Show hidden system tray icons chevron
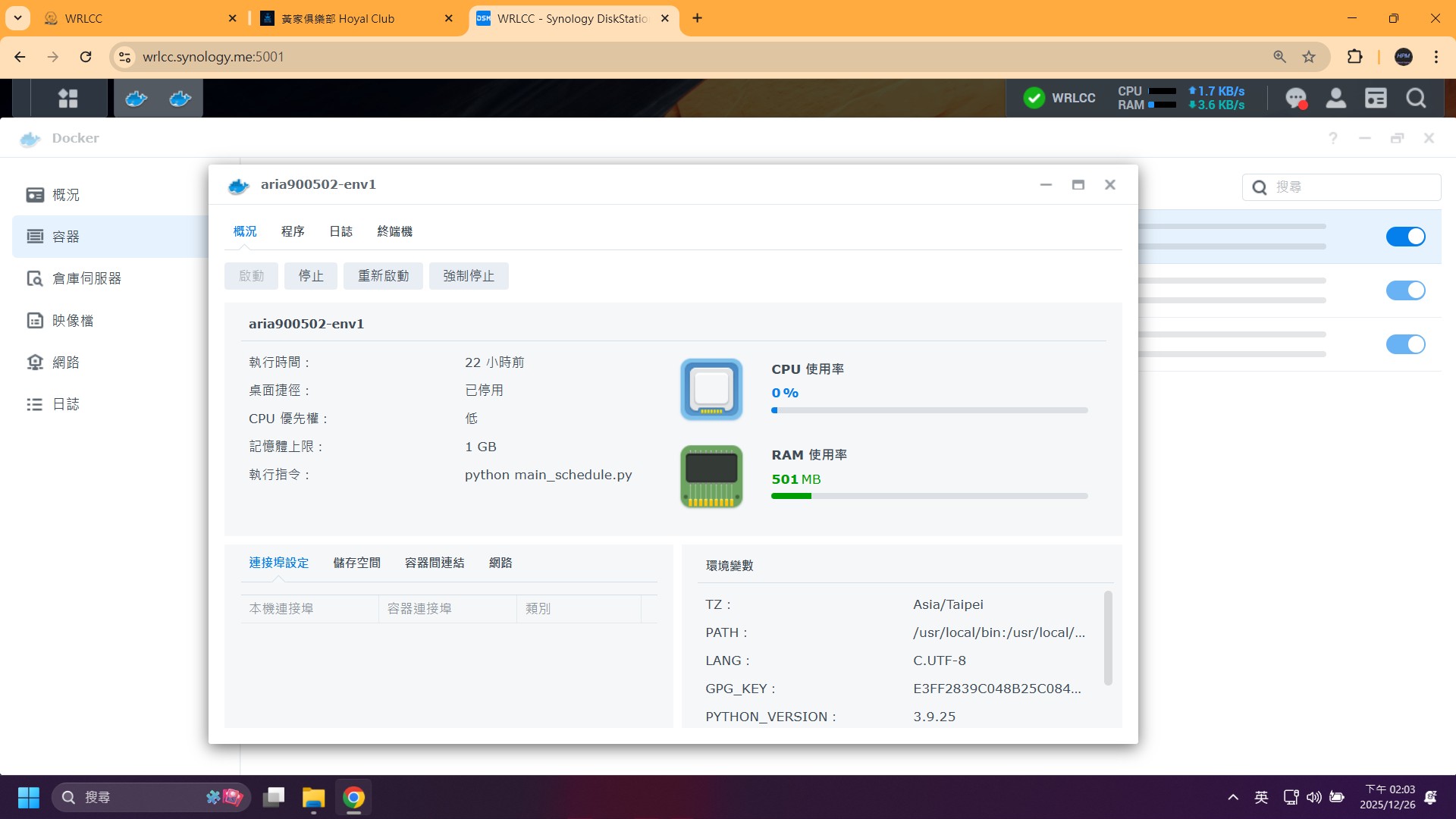The image size is (1456, 819). [1233, 797]
